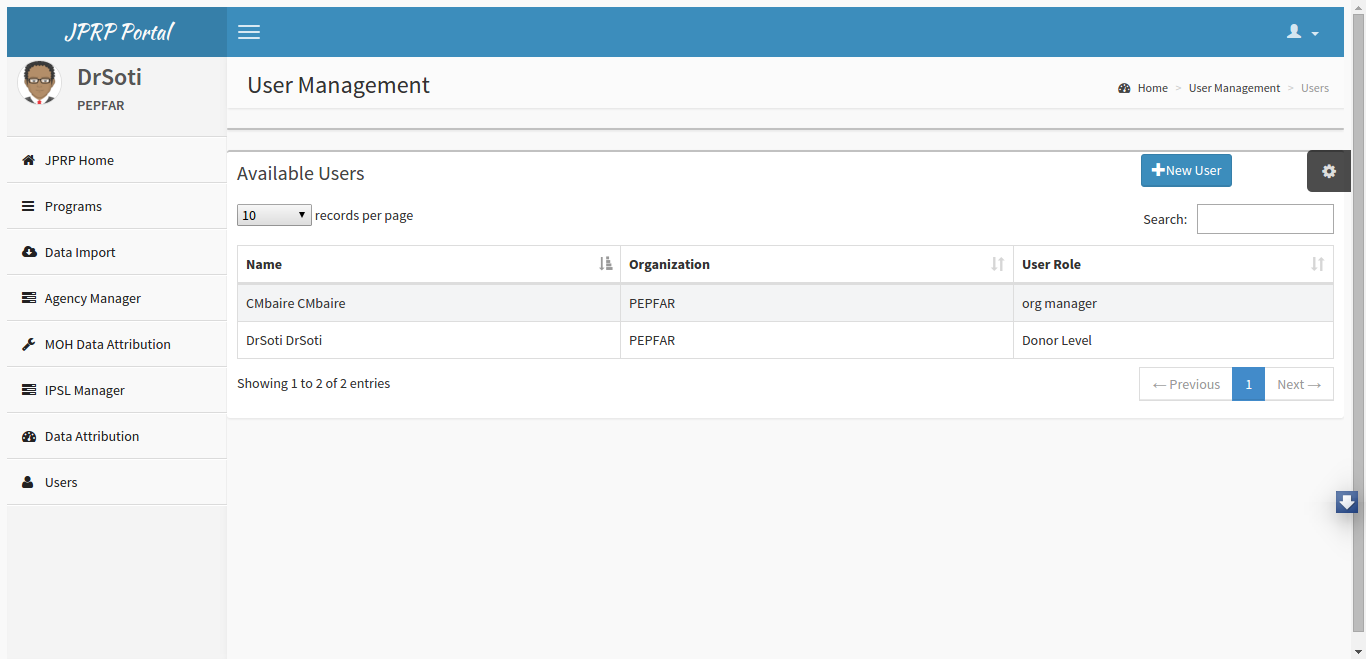Click the person icon beside Users
Image resolution: width=1366 pixels, height=659 pixels.
pyautogui.click(x=28, y=482)
